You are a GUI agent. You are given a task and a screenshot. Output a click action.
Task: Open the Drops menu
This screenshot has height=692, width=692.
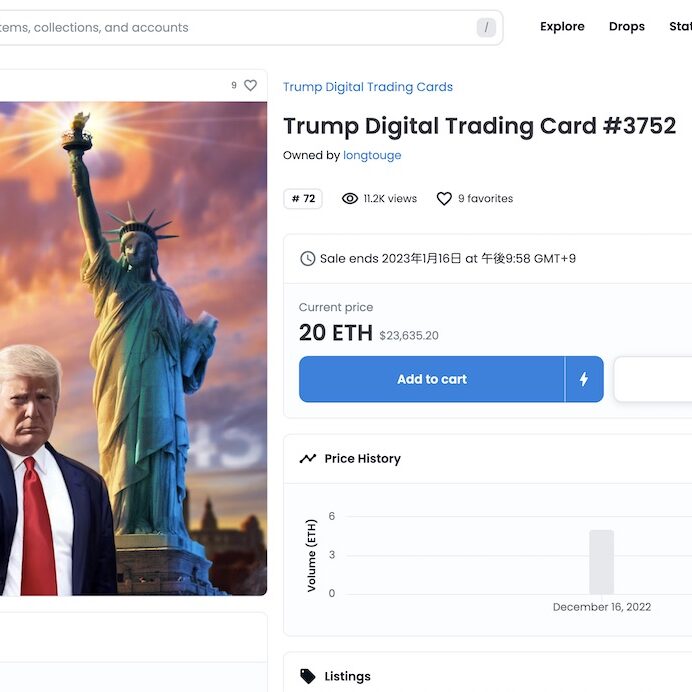click(x=627, y=26)
